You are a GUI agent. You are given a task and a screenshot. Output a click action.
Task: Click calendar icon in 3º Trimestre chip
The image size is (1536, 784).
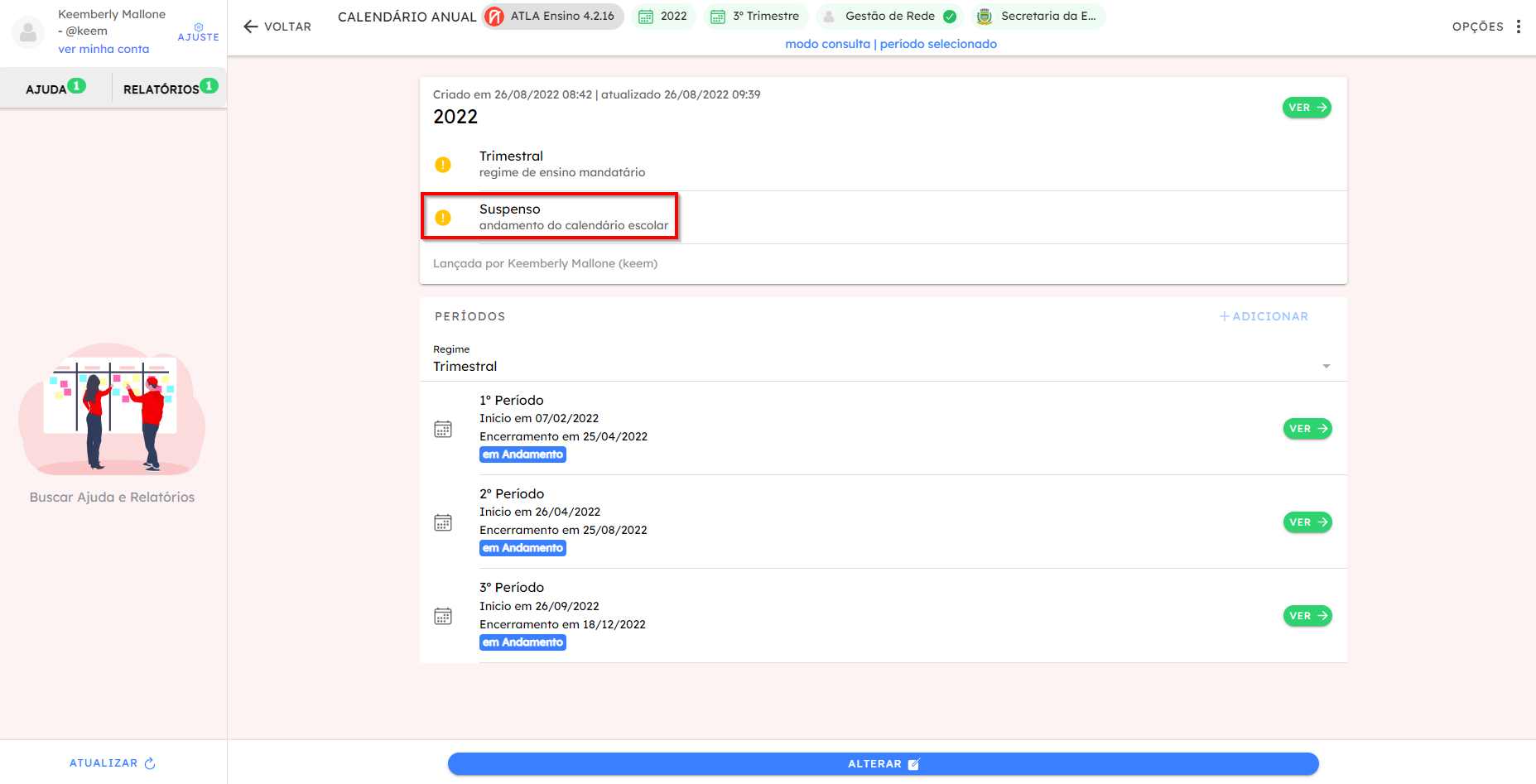718,17
